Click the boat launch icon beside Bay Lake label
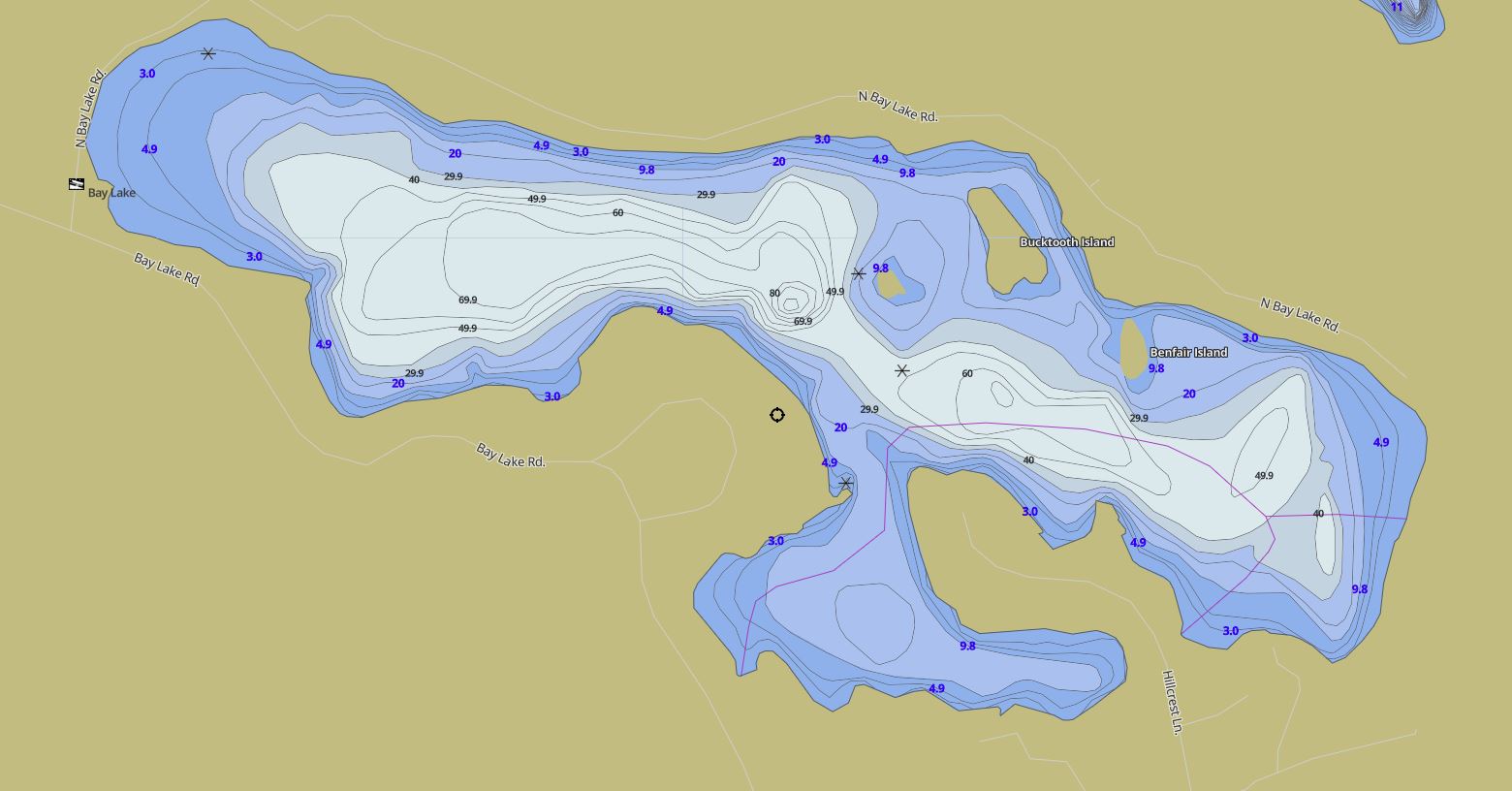 [77, 184]
